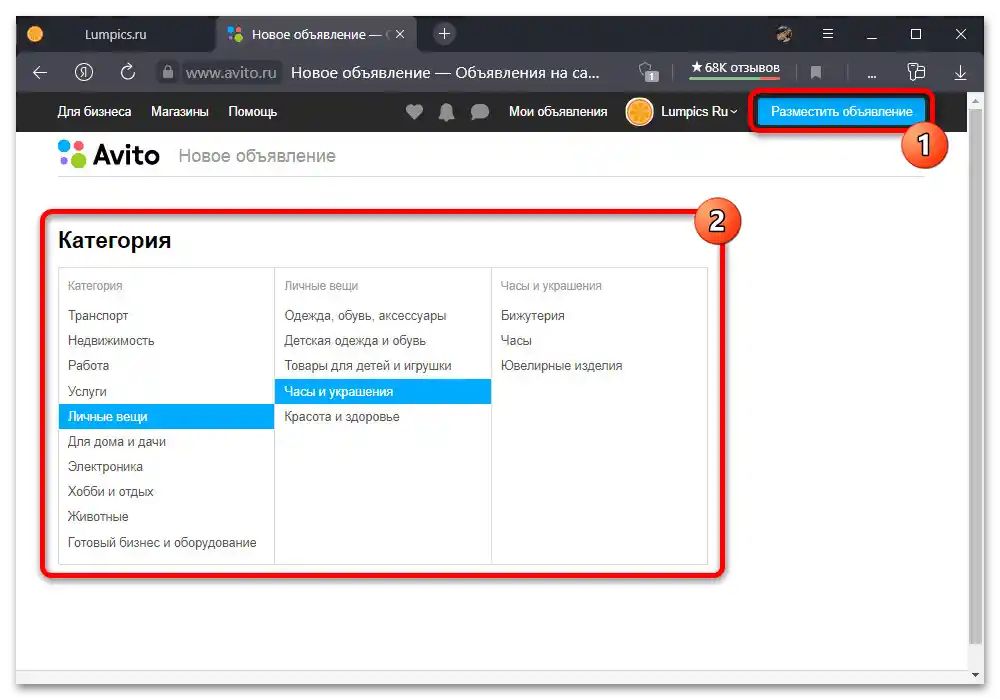The image size is (1000, 700).
Task: Open the profile avatar in title bar
Action: 784,34
